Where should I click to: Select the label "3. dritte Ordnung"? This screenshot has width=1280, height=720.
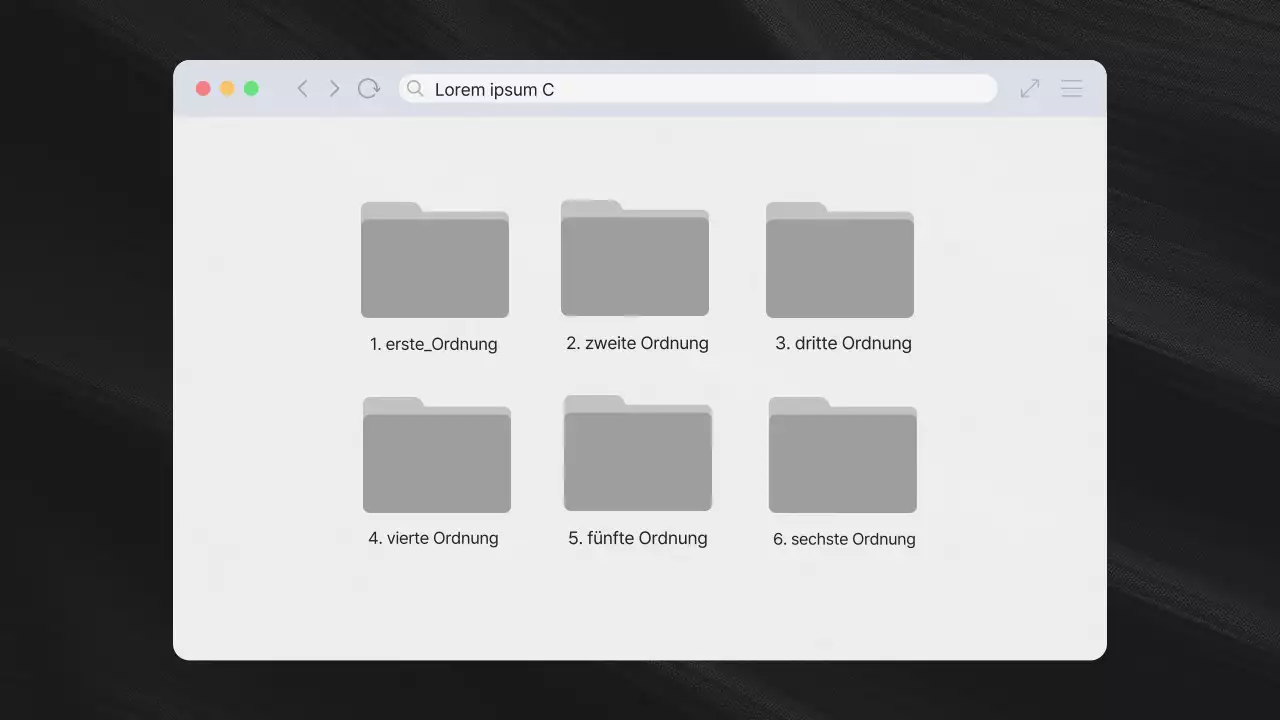pyautogui.click(x=843, y=343)
